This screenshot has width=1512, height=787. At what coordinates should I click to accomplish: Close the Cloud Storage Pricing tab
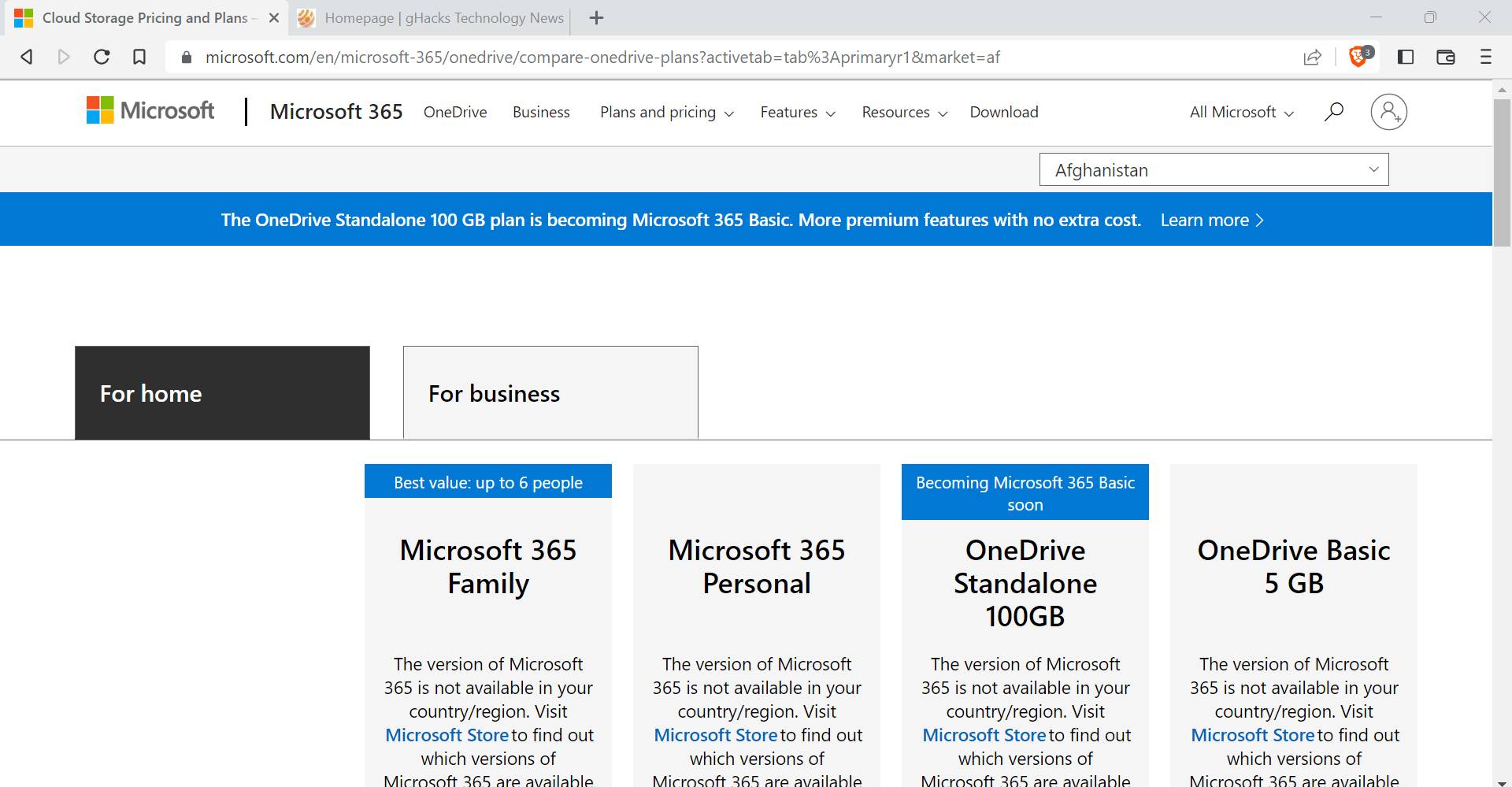coord(274,17)
